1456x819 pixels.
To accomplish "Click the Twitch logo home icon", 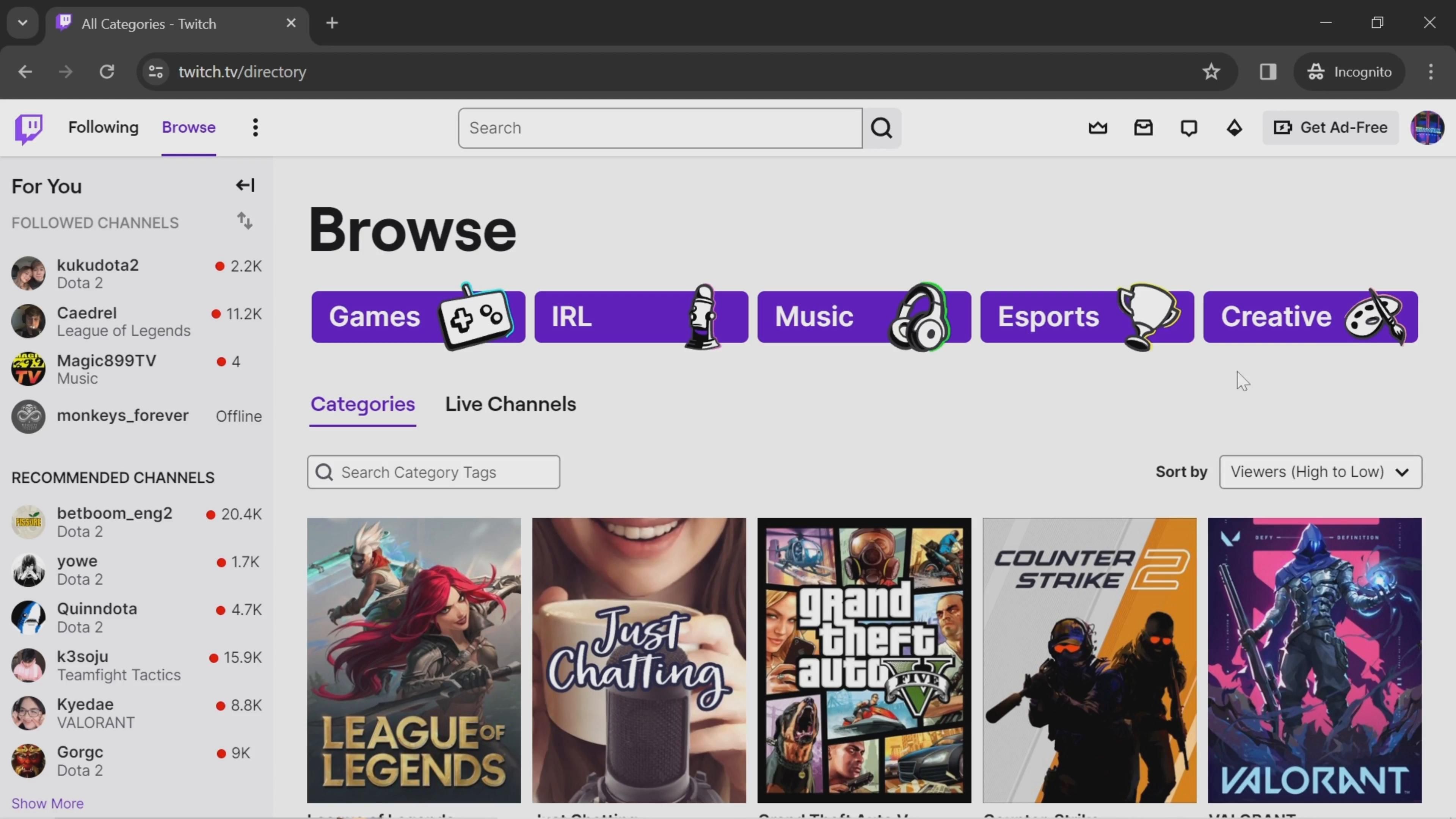I will pyautogui.click(x=28, y=128).
